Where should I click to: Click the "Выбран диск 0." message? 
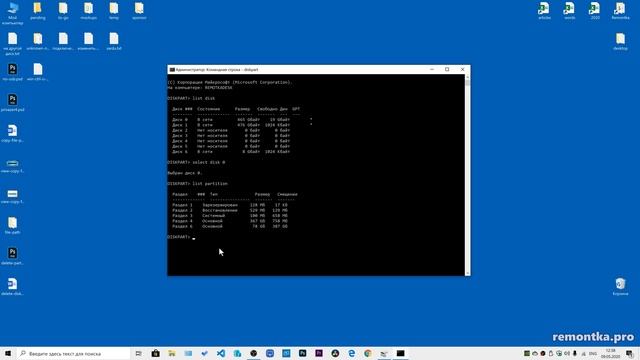point(184,173)
